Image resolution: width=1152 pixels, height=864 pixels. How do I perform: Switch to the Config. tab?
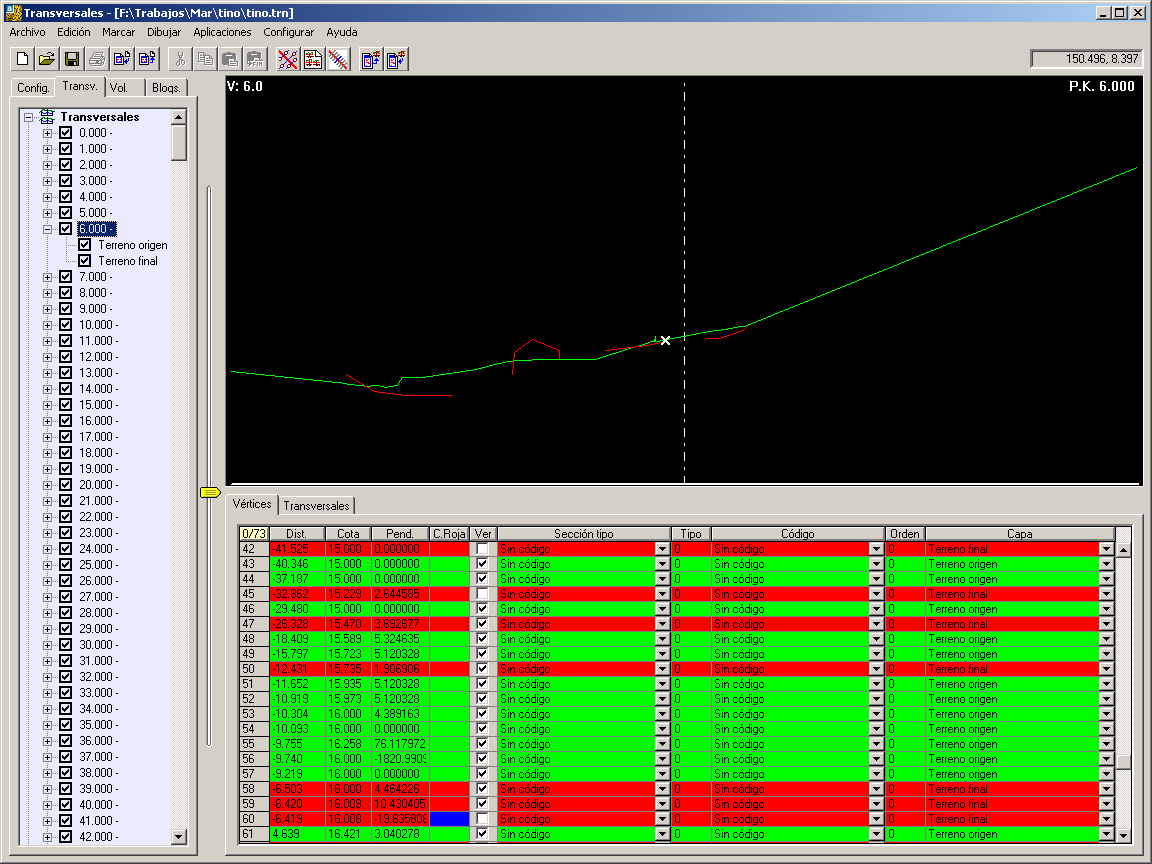pos(33,87)
